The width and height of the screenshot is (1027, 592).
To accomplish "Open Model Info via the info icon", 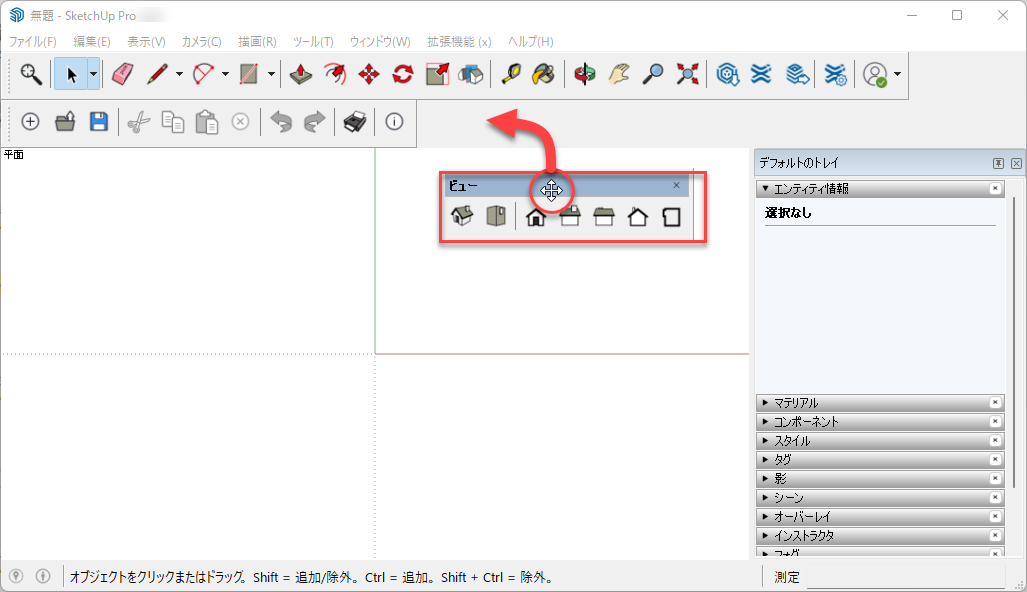I will coord(394,122).
